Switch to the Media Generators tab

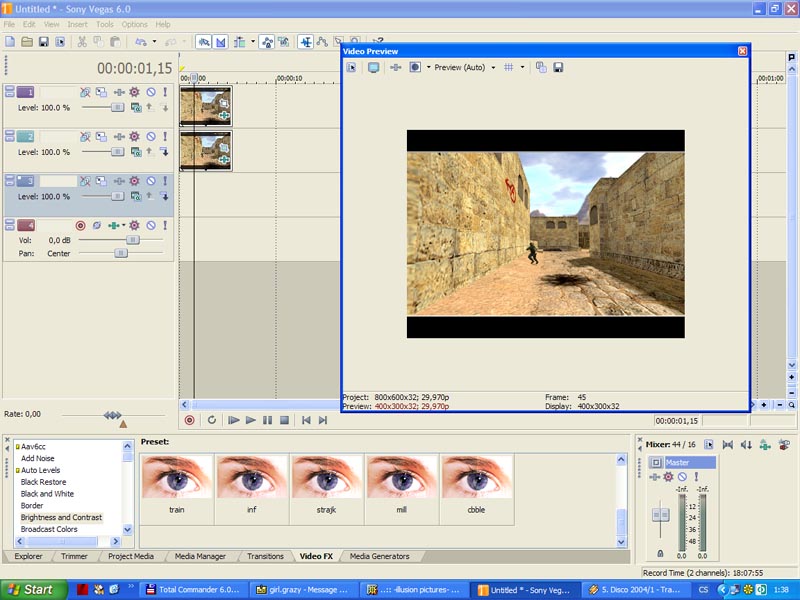[380, 556]
